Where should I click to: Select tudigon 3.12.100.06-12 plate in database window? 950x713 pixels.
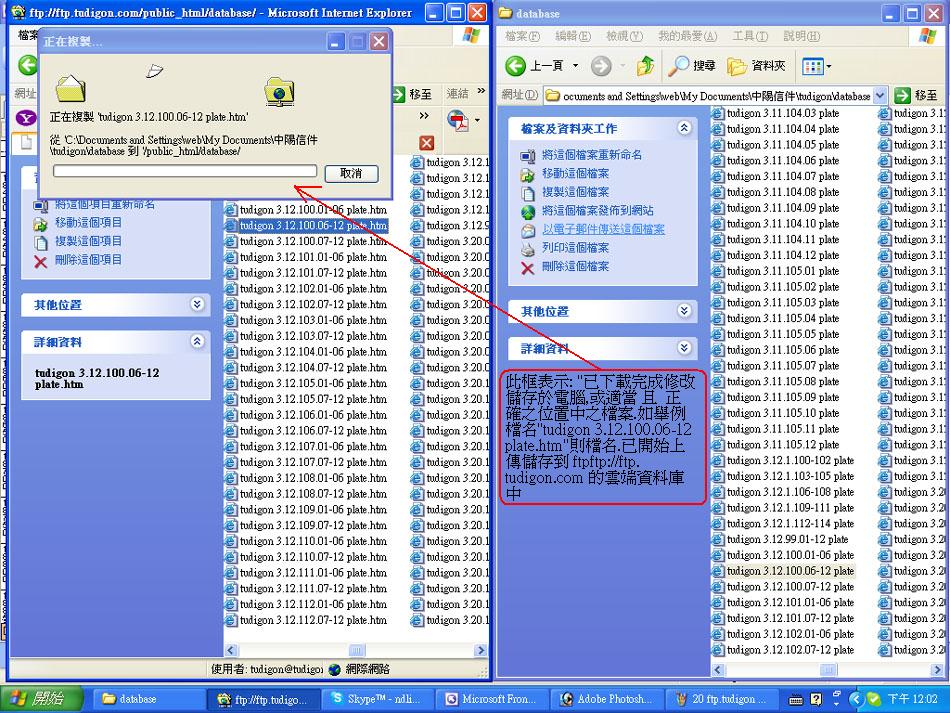[x=783, y=571]
